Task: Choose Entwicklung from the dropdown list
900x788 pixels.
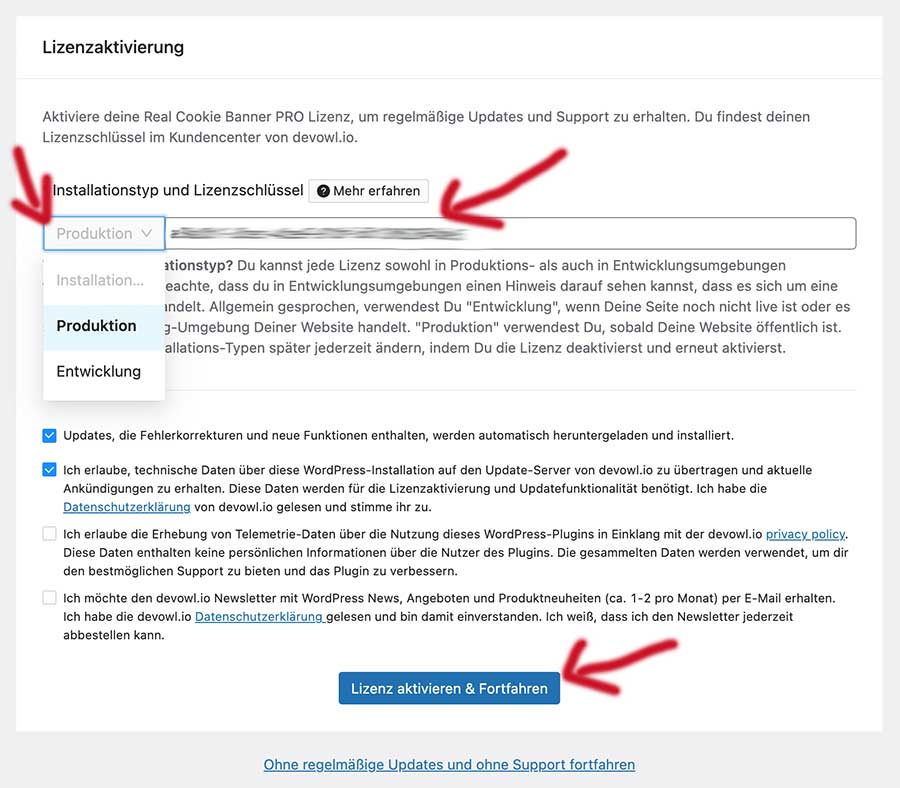Action: click(x=98, y=371)
